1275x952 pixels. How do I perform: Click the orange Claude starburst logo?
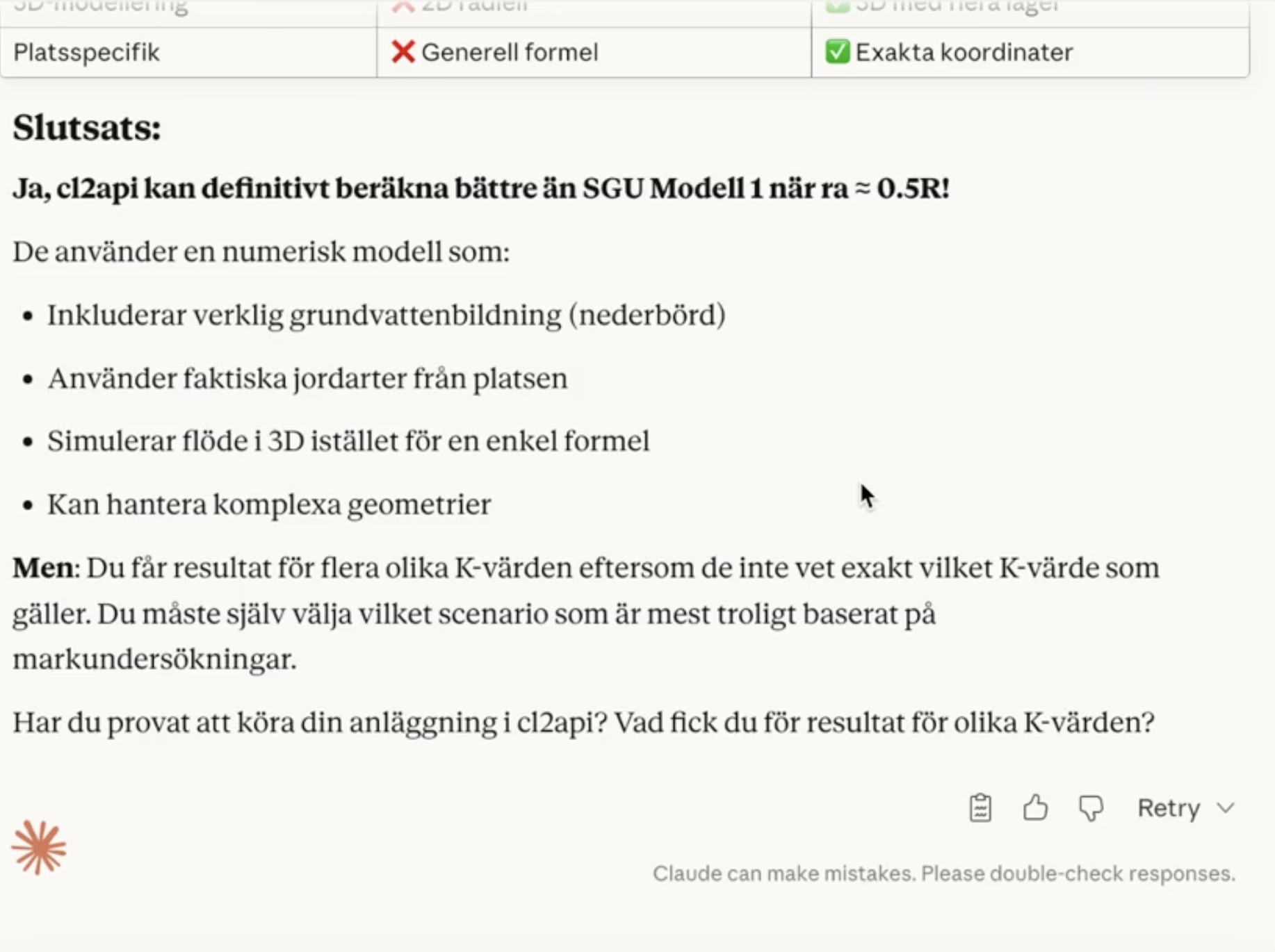coord(39,848)
